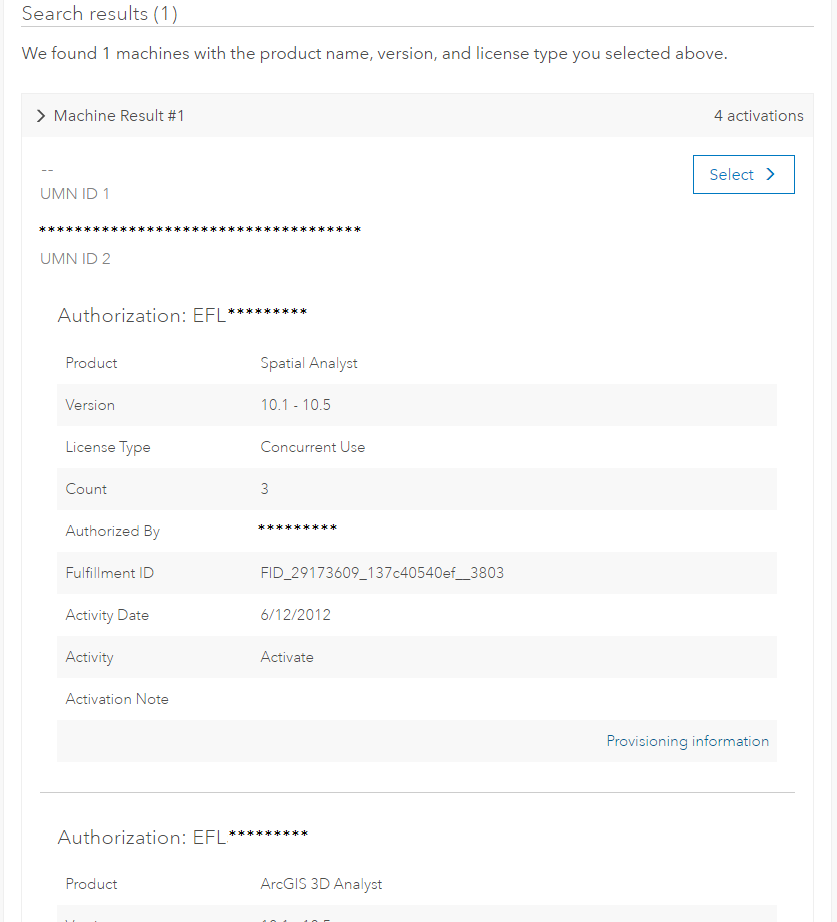Click the UMN ID 1 label

pos(75,193)
